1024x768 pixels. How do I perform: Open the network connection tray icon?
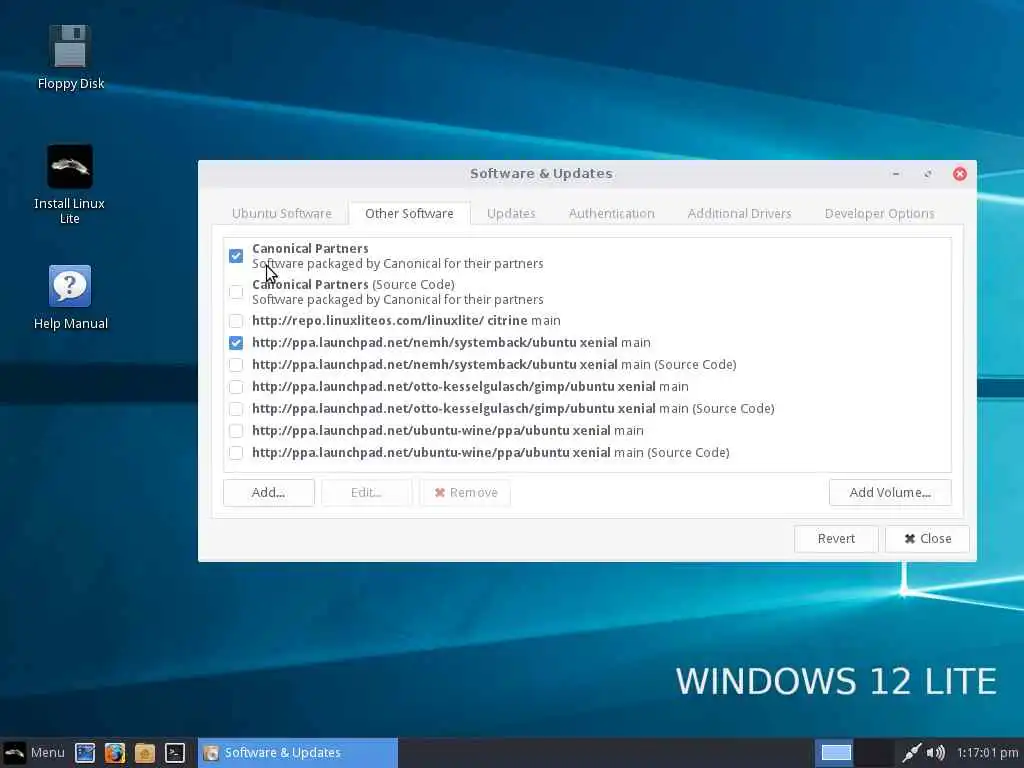[x=911, y=752]
